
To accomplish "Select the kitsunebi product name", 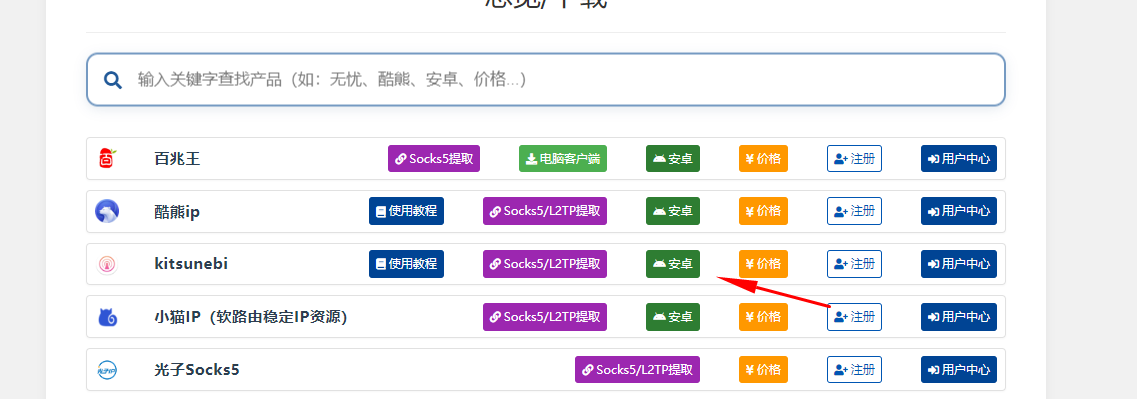I will [x=191, y=264].
